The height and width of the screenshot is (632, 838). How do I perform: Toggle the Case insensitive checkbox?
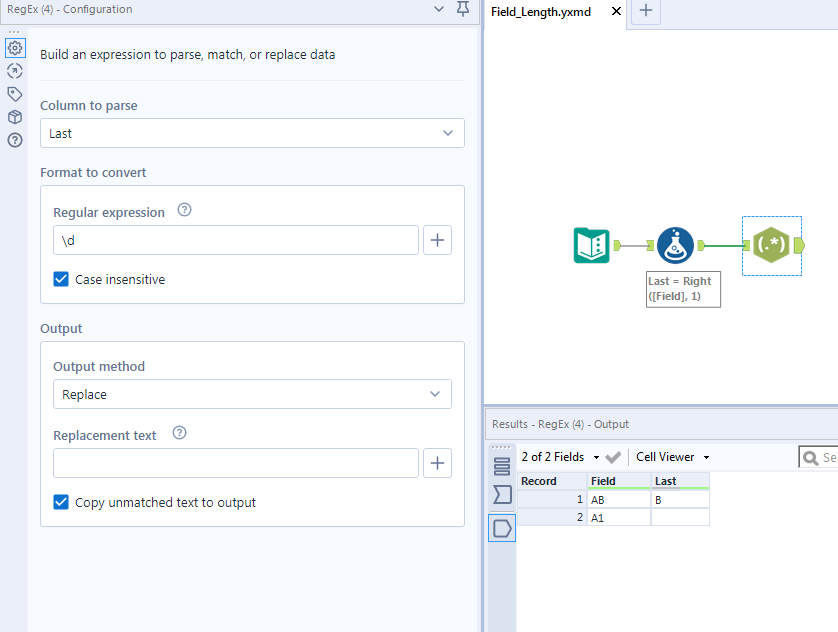[61, 279]
